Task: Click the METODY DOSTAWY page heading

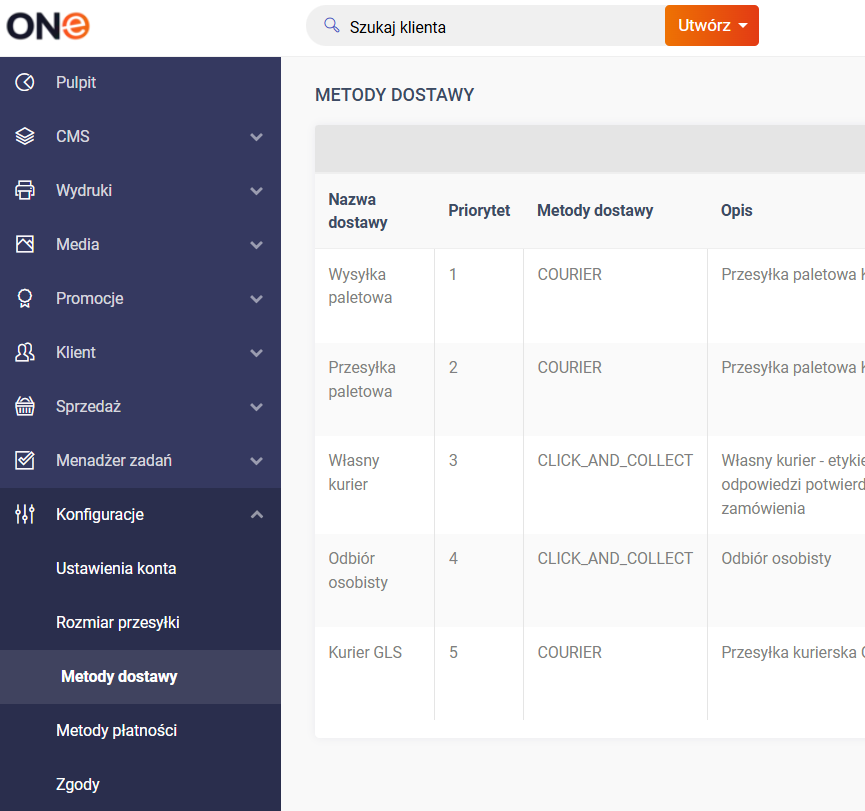Action: click(394, 95)
